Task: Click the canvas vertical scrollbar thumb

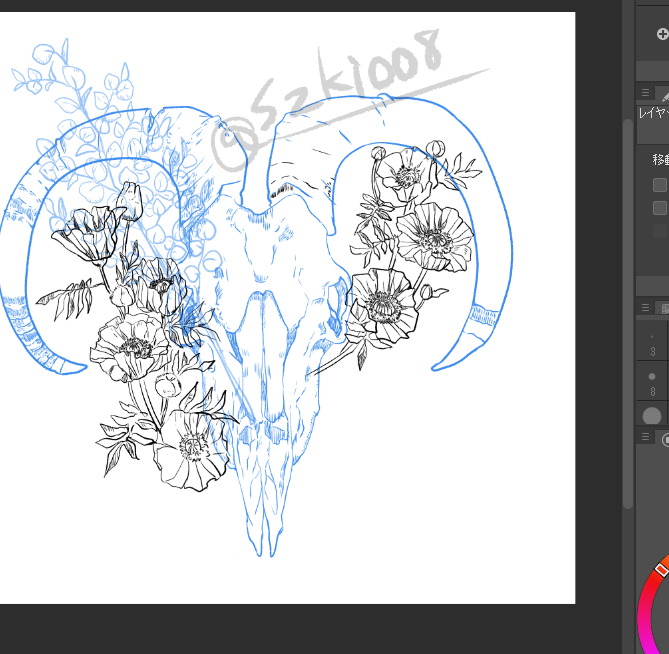Action: [x=628, y=314]
